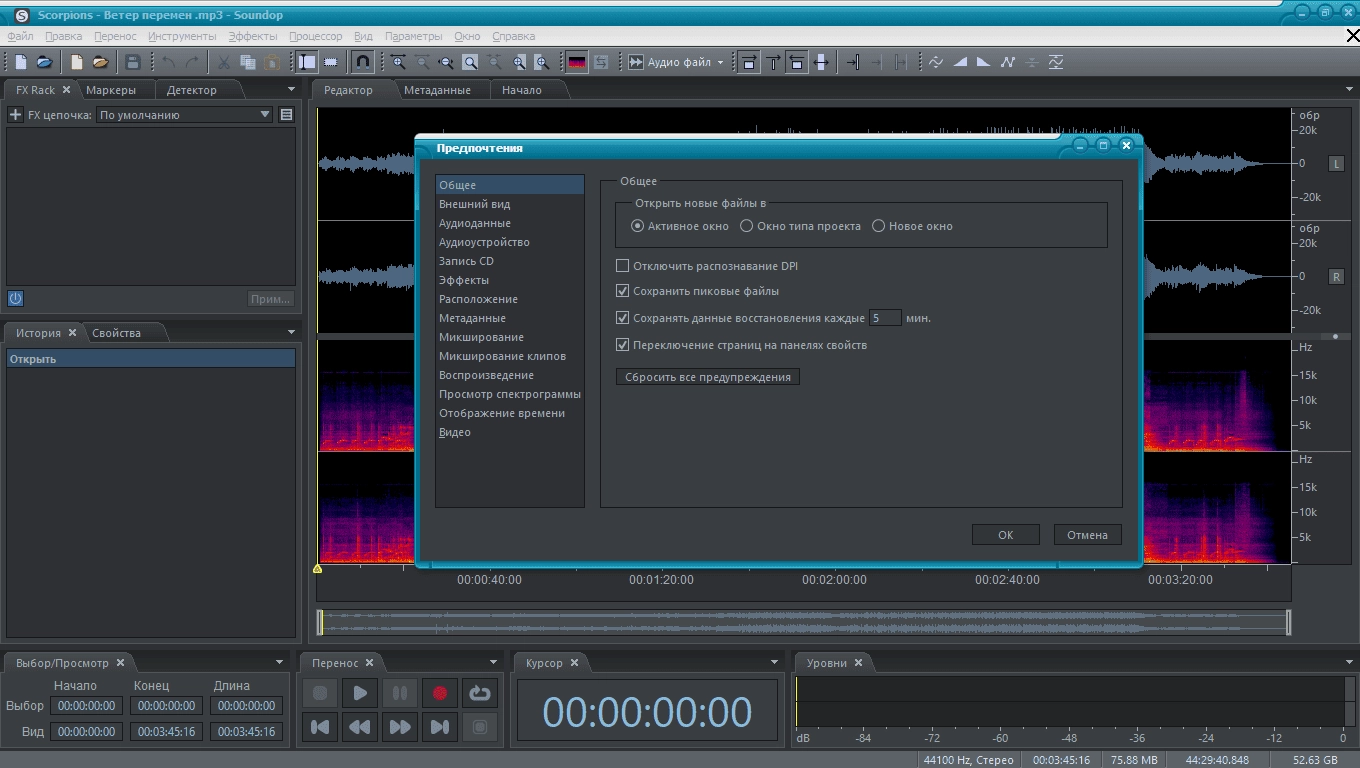The height and width of the screenshot is (768, 1360).
Task: Click the L channel toggle button
Action: pyautogui.click(x=1336, y=163)
